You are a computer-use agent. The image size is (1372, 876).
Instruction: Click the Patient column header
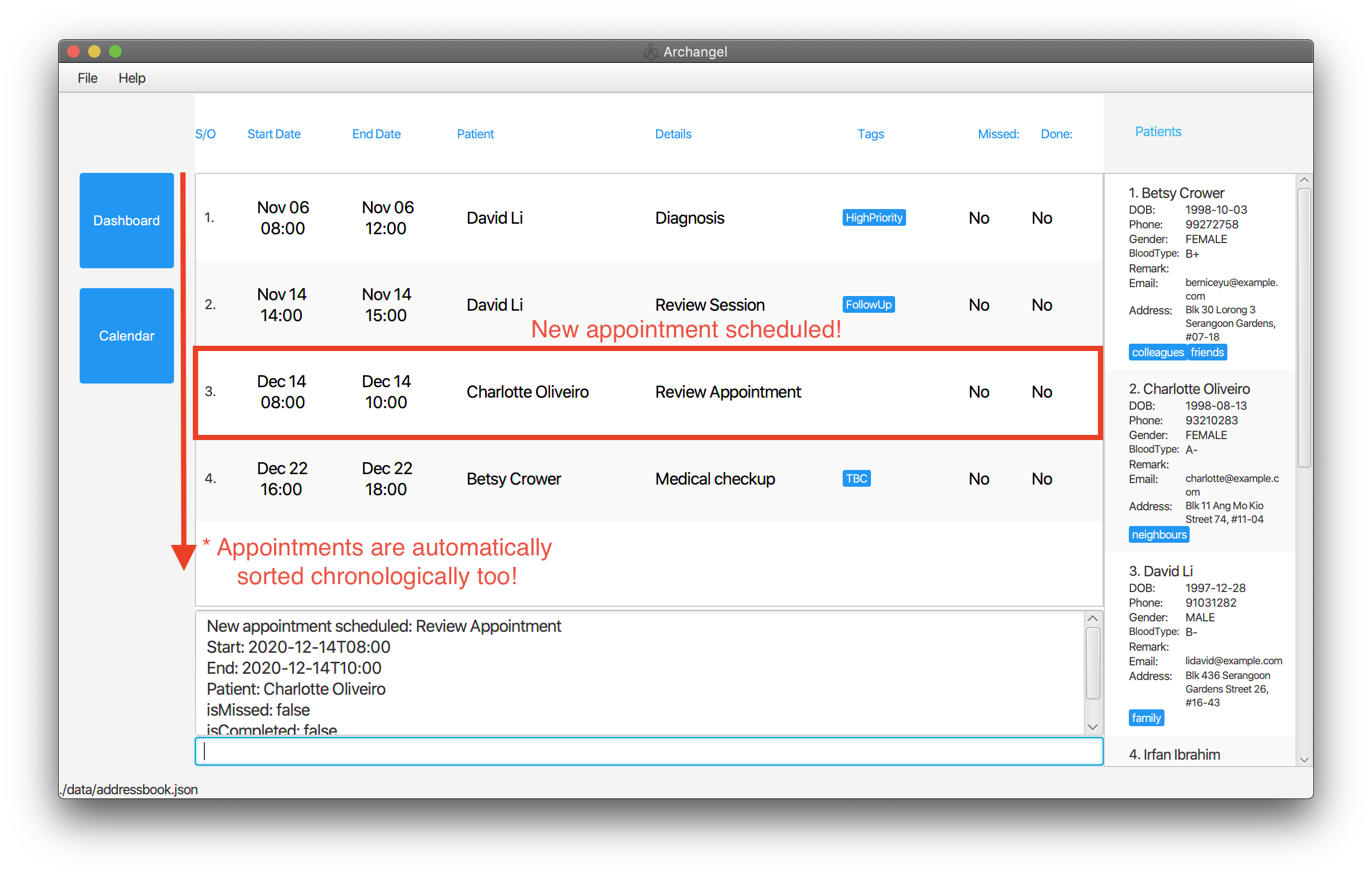click(x=475, y=134)
